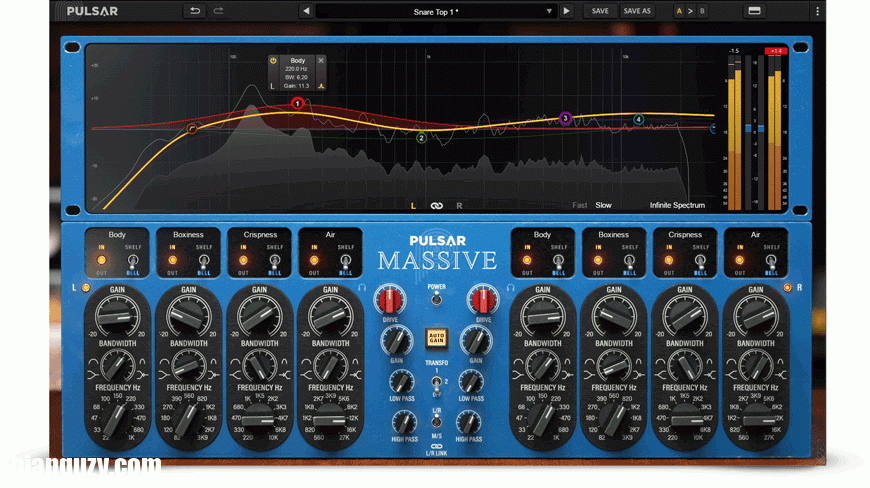
Task: Click the right Boxiness GAIN knob
Action: (614, 316)
